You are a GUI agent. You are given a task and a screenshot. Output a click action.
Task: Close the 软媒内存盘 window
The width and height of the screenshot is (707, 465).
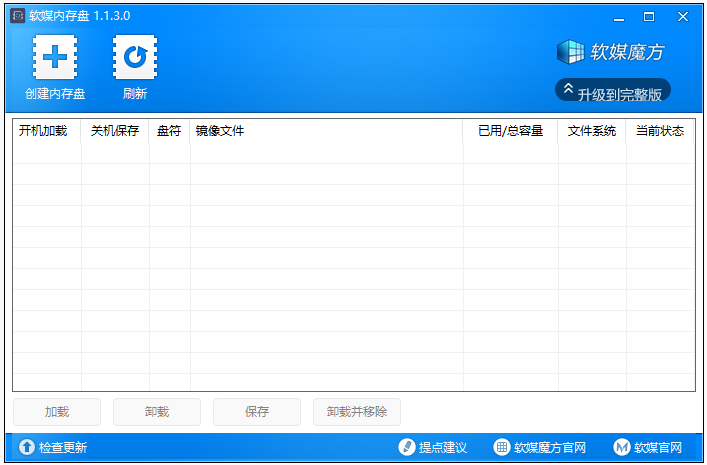coord(683,17)
